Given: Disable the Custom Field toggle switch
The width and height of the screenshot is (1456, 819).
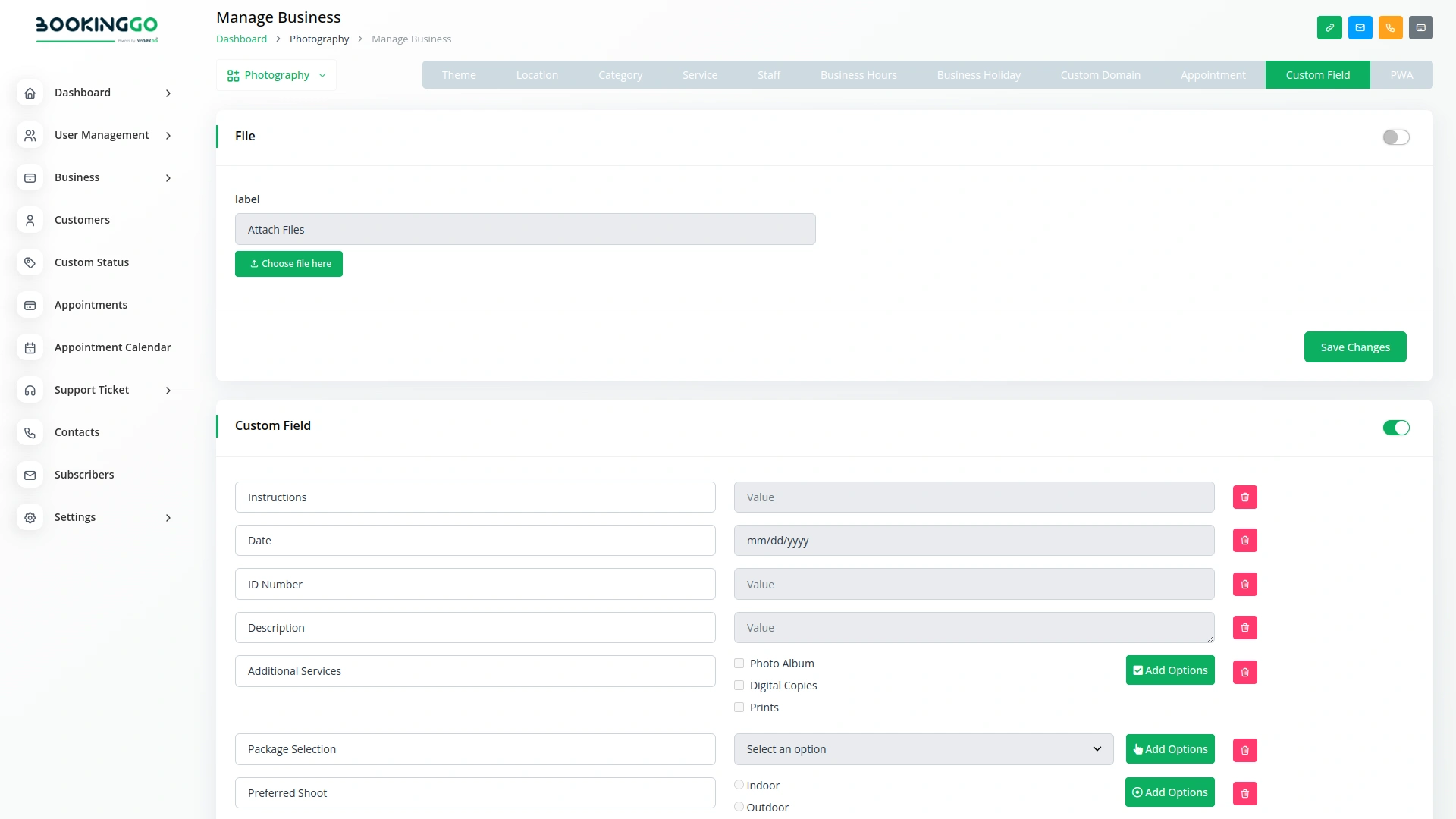Looking at the screenshot, I should point(1395,428).
